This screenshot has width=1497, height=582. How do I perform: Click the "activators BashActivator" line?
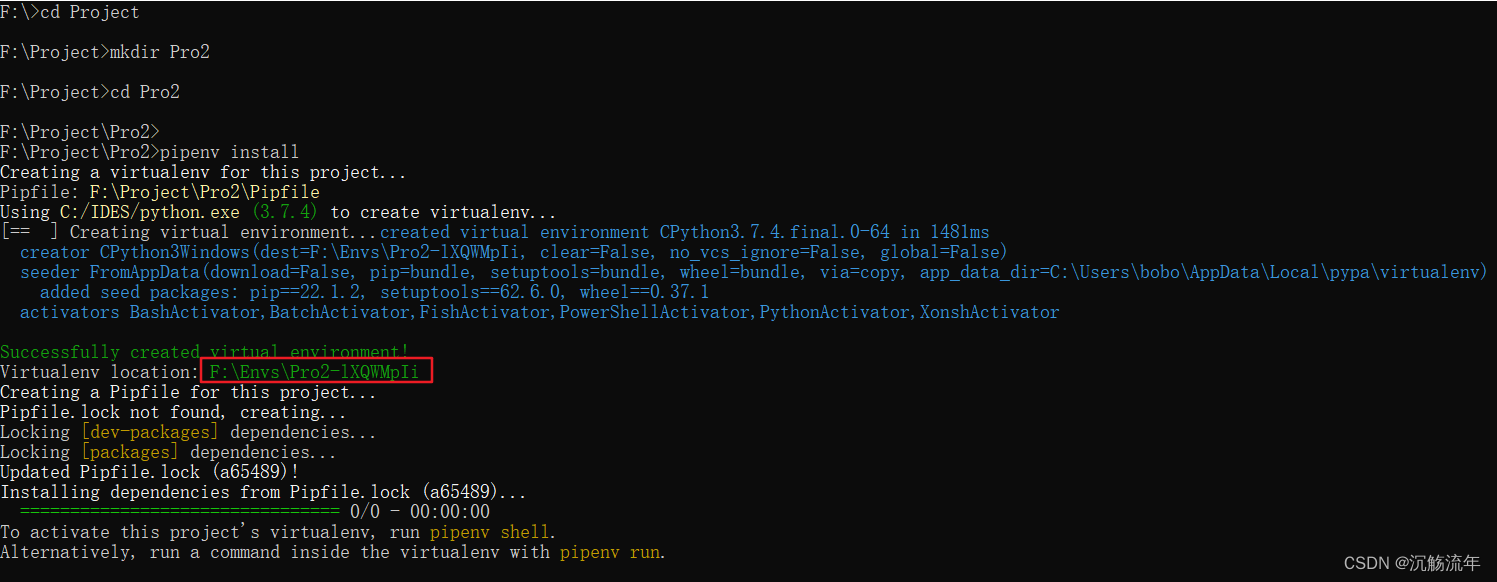(539, 312)
